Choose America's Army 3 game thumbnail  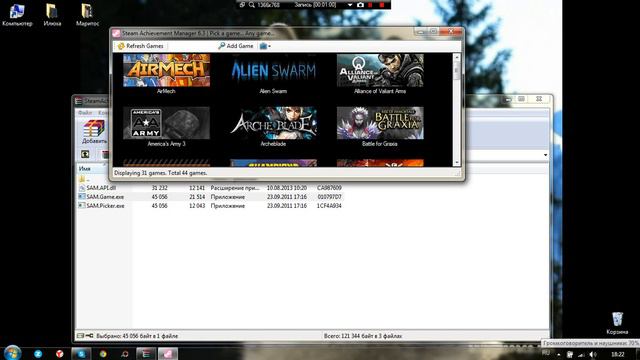(167, 123)
